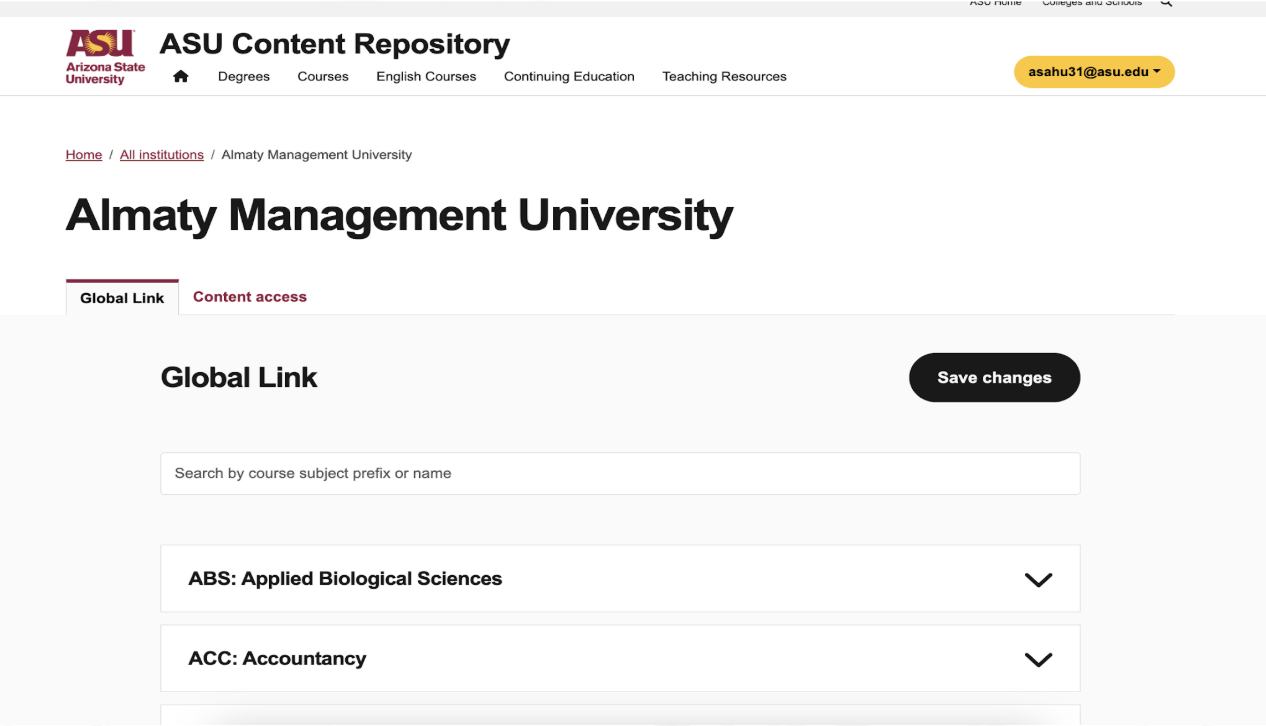Switch to the Content access tab
1266x726 pixels.
click(250, 296)
